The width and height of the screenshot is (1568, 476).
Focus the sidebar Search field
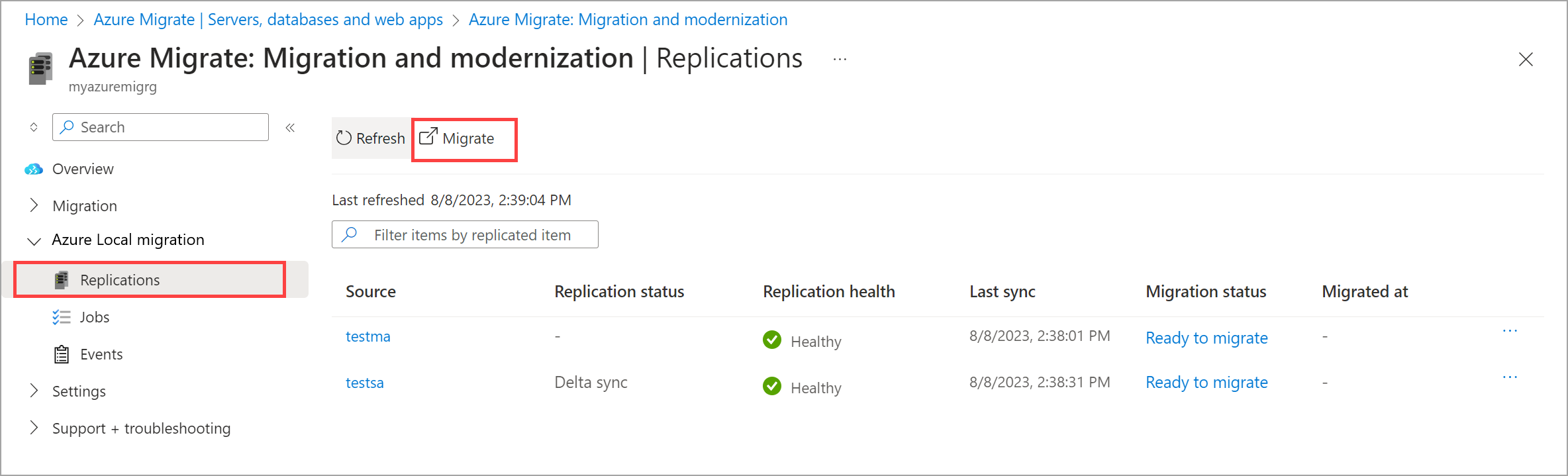pyautogui.click(x=169, y=127)
